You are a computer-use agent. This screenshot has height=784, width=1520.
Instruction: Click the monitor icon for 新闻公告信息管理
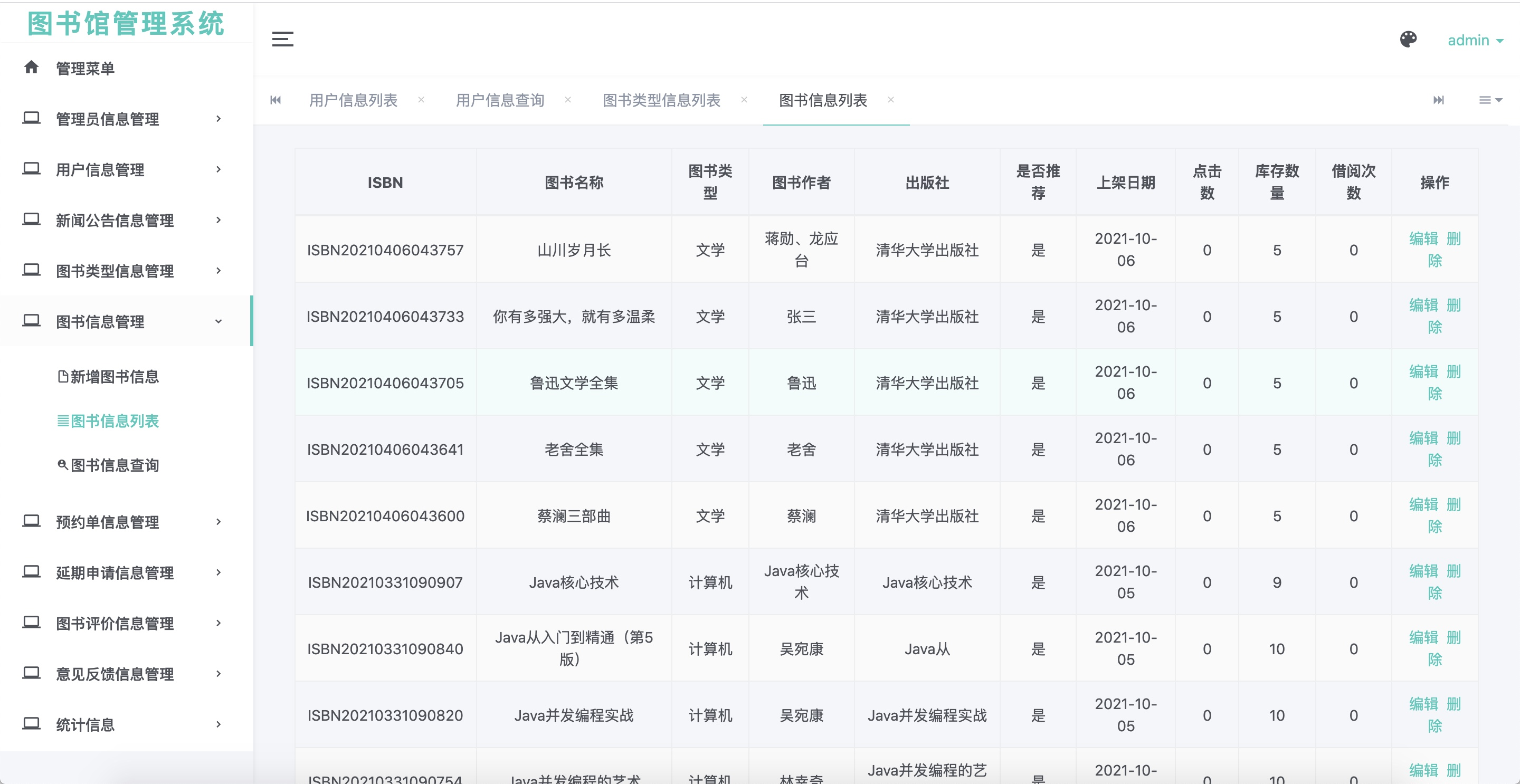(x=31, y=219)
